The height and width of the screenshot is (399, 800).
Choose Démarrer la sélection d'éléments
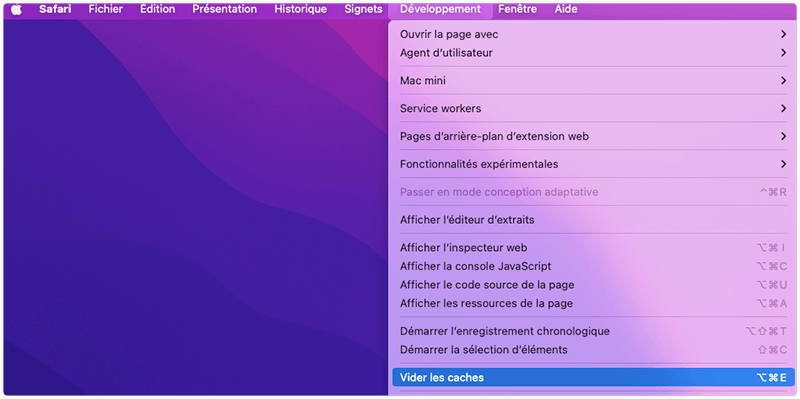click(x=593, y=350)
